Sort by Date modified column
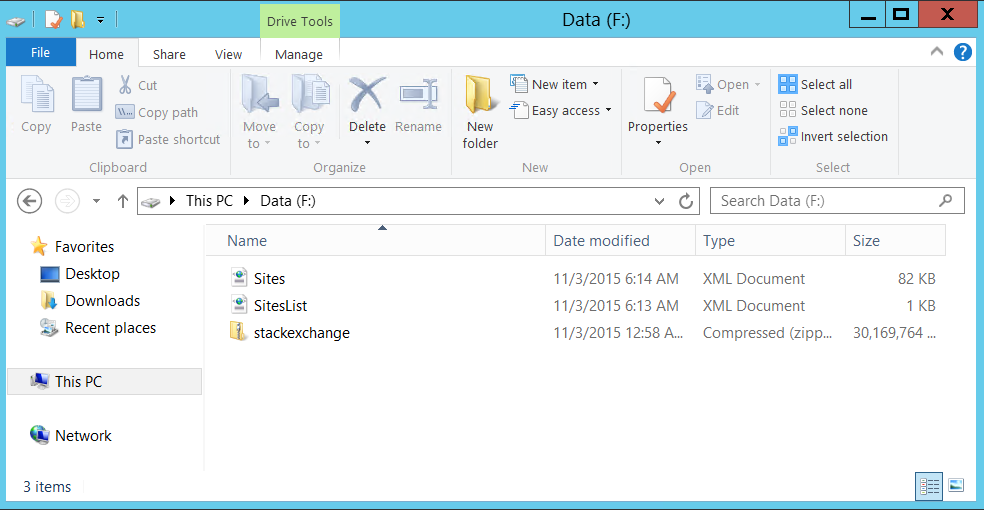The width and height of the screenshot is (984, 510). [x=621, y=241]
